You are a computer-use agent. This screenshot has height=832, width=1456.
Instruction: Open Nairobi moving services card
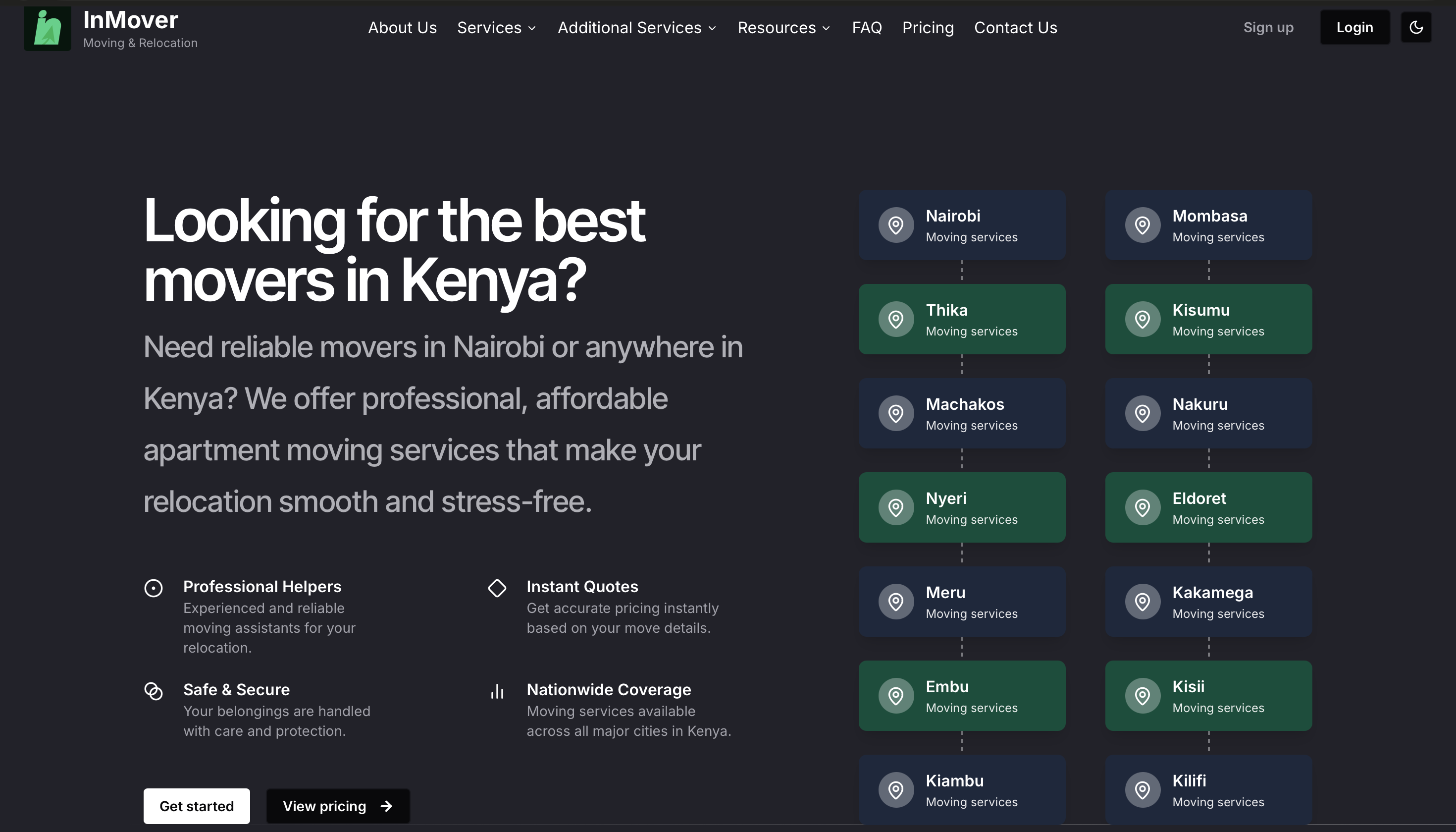pyautogui.click(x=962, y=225)
